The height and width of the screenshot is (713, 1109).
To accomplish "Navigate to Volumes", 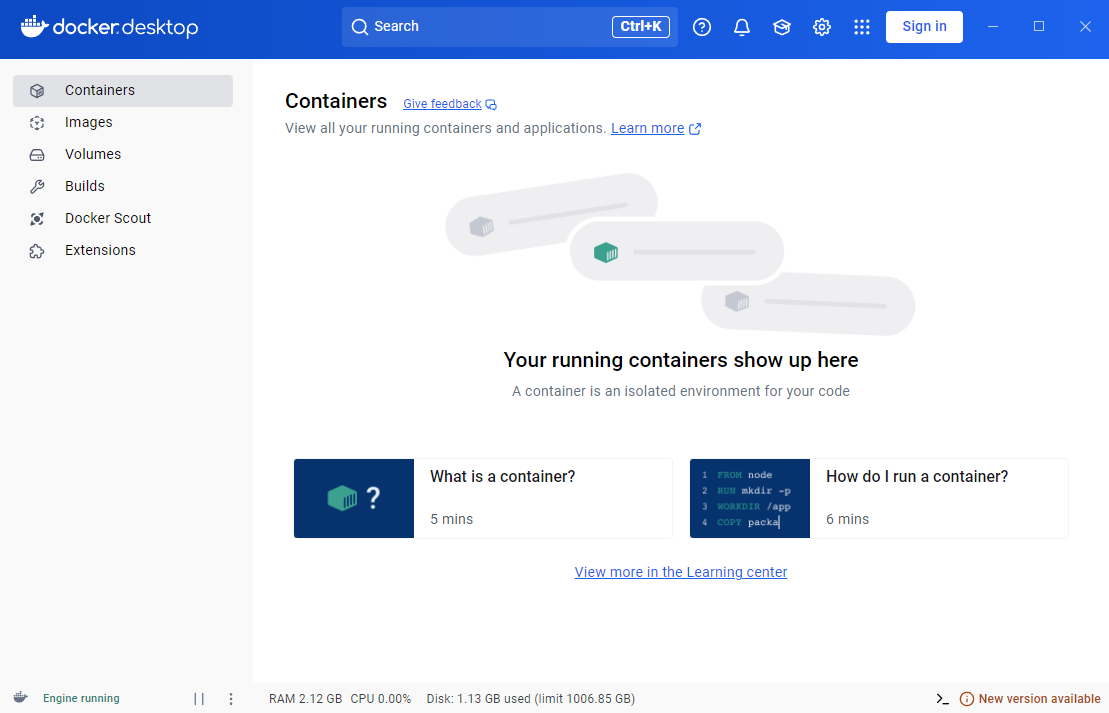I will tap(123, 154).
